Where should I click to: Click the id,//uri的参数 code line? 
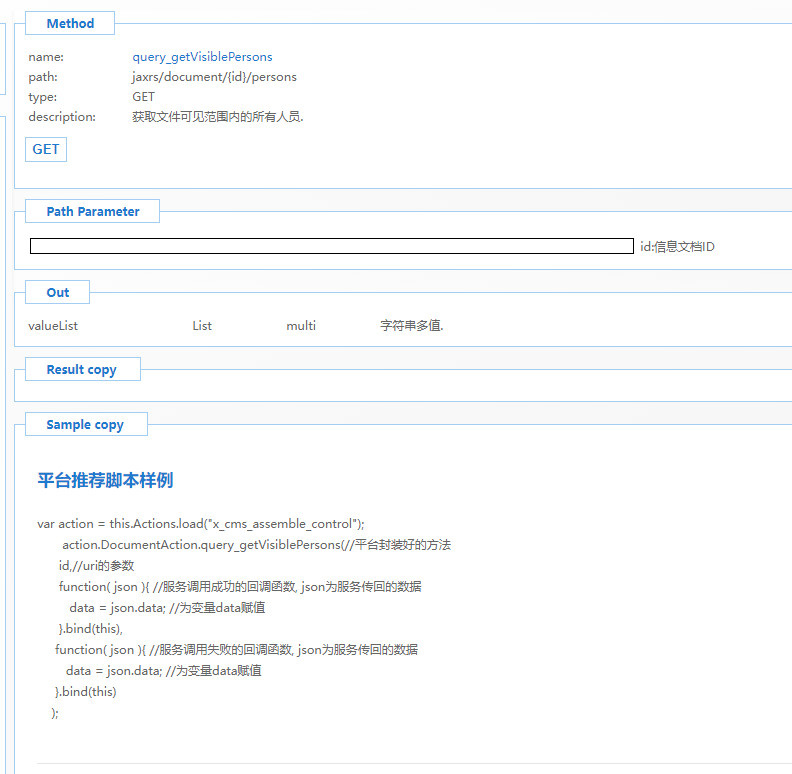tap(96, 566)
